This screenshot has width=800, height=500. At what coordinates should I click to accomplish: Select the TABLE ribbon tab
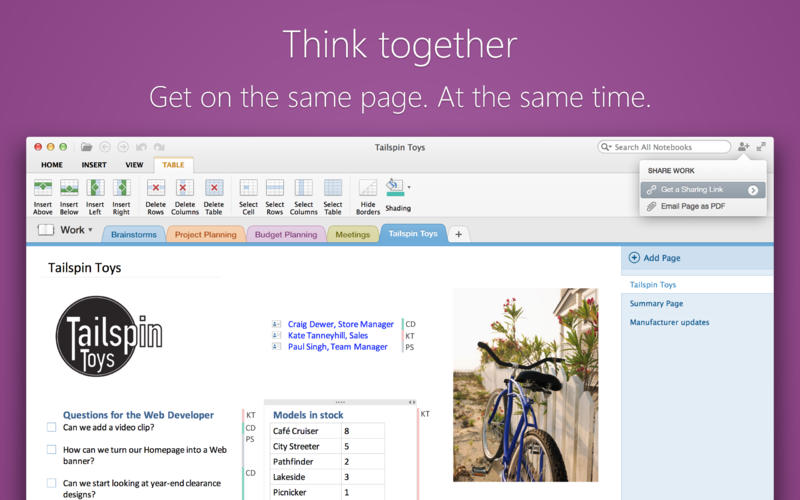click(173, 165)
